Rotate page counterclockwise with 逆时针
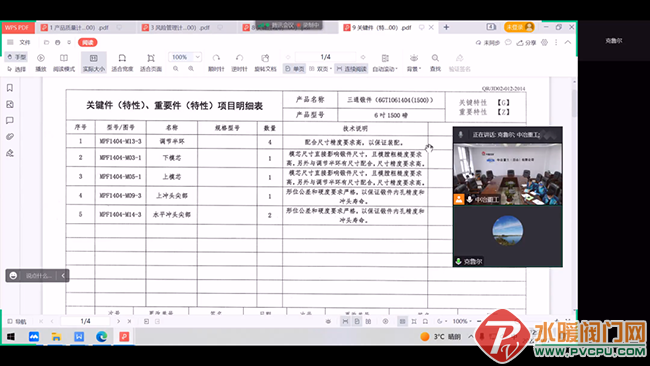Viewport: 650px width, 366px height. 239,62
